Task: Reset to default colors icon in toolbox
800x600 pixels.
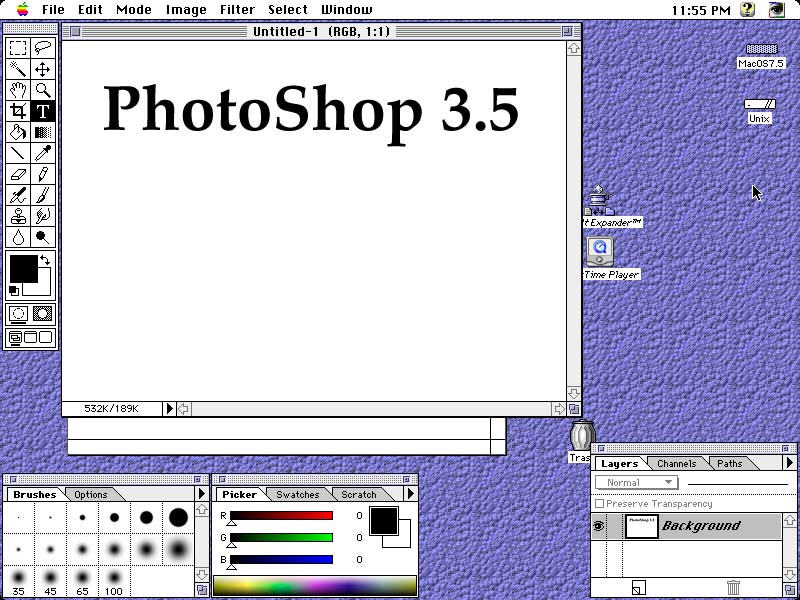Action: click(x=14, y=291)
